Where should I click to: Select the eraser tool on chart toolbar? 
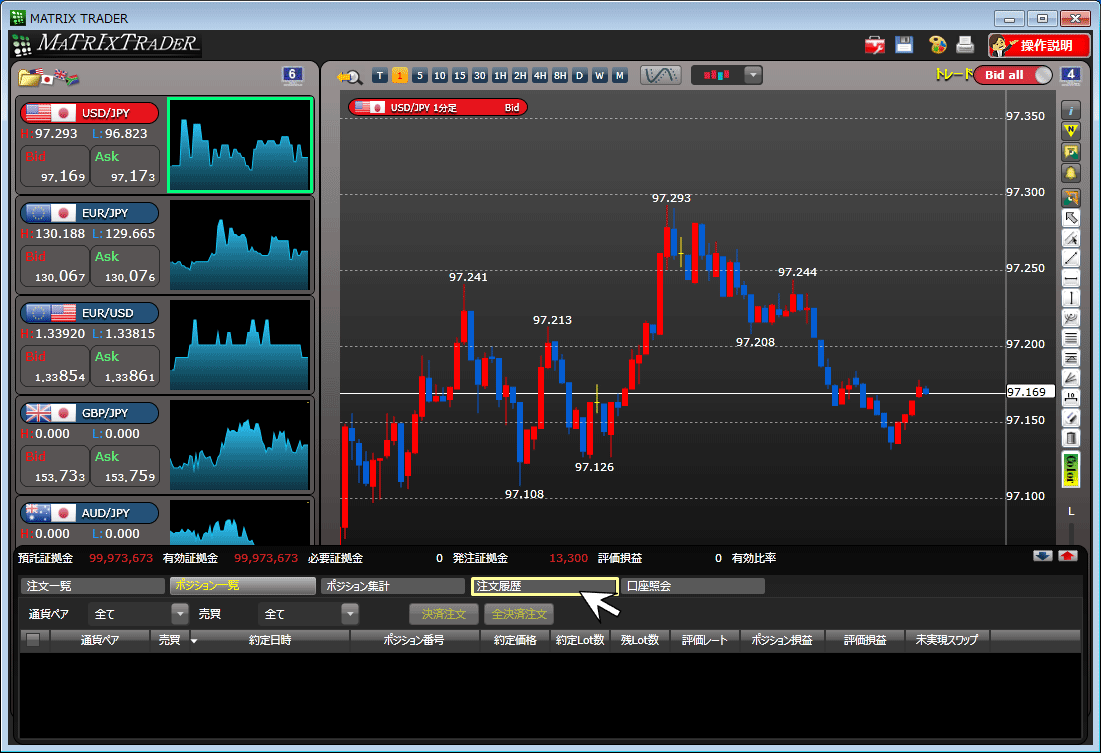pos(1070,418)
